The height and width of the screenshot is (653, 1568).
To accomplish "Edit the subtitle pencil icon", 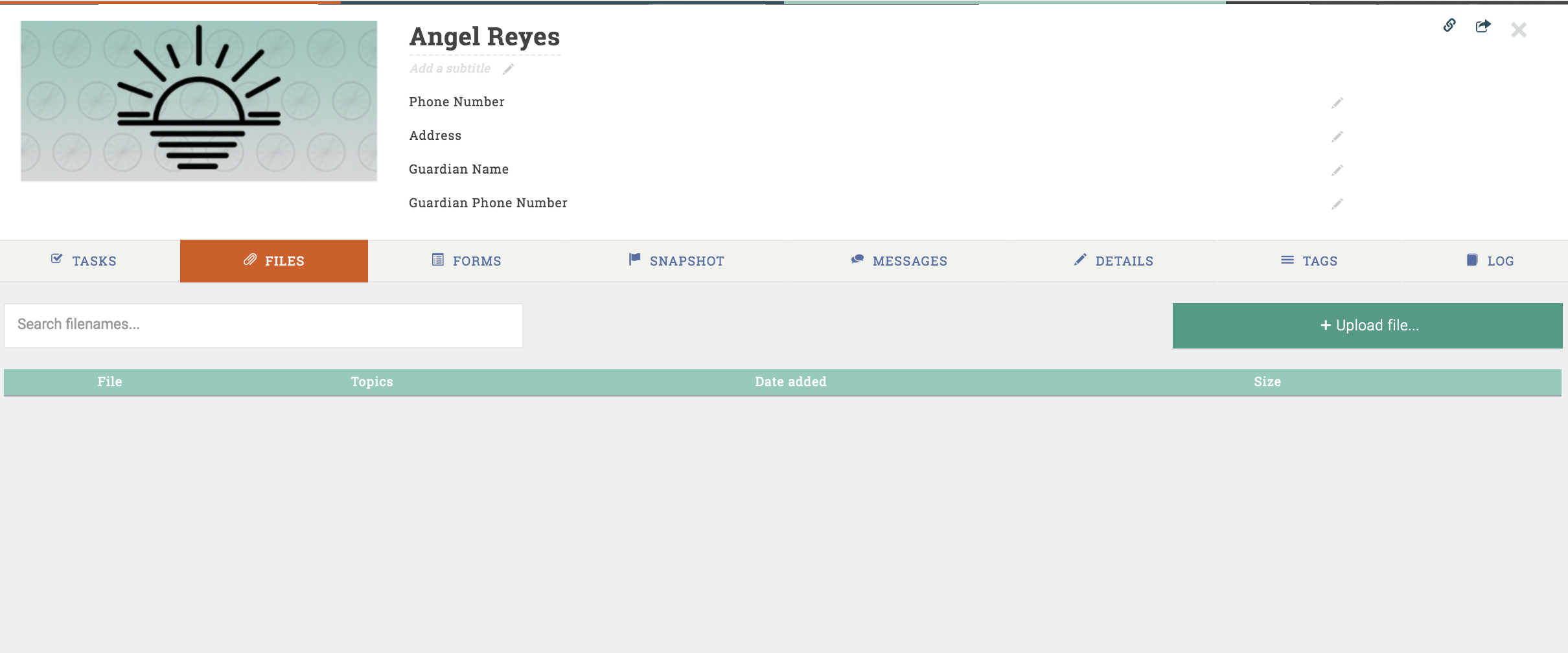I will [x=509, y=69].
